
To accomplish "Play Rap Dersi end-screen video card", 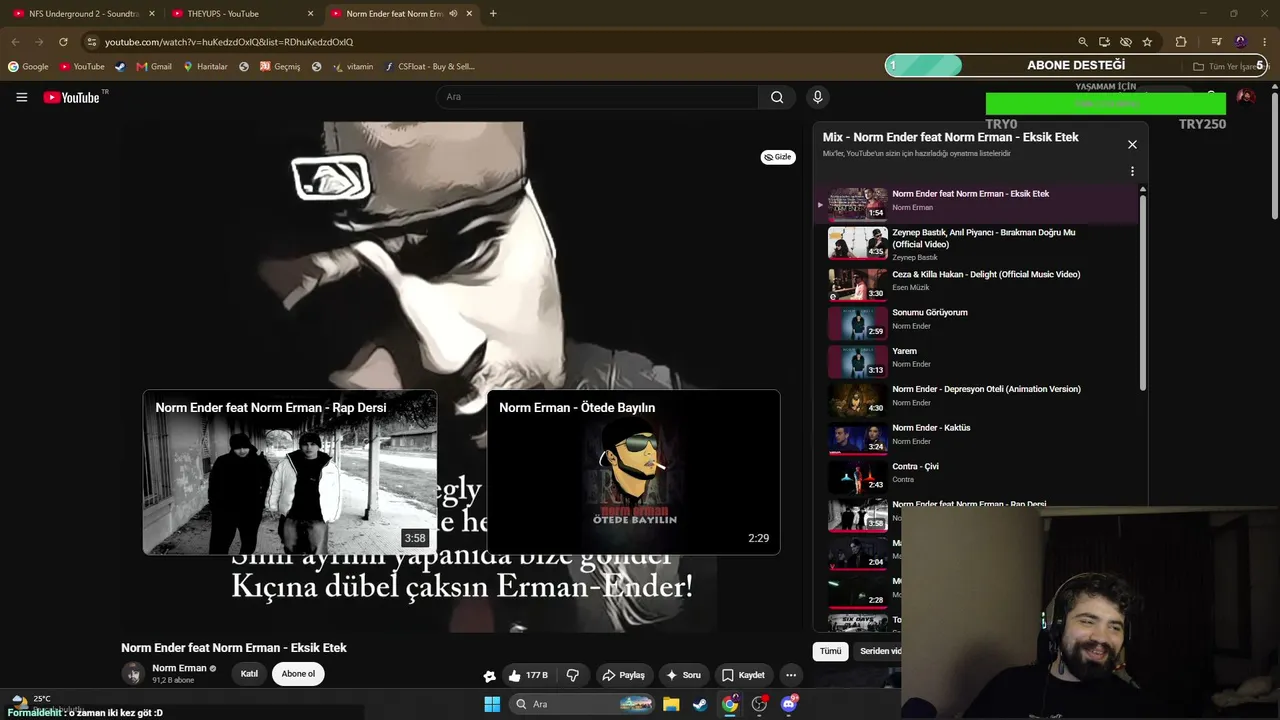I will coord(290,472).
